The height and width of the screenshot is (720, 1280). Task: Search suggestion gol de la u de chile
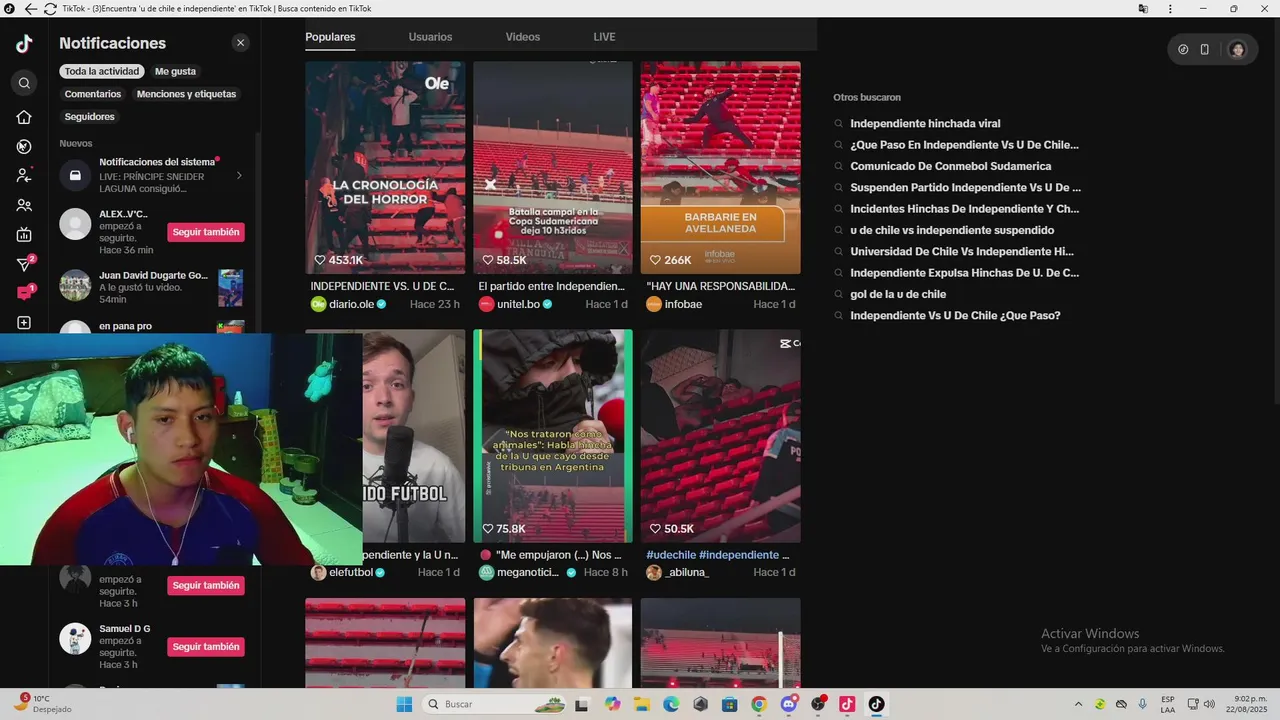(x=898, y=294)
